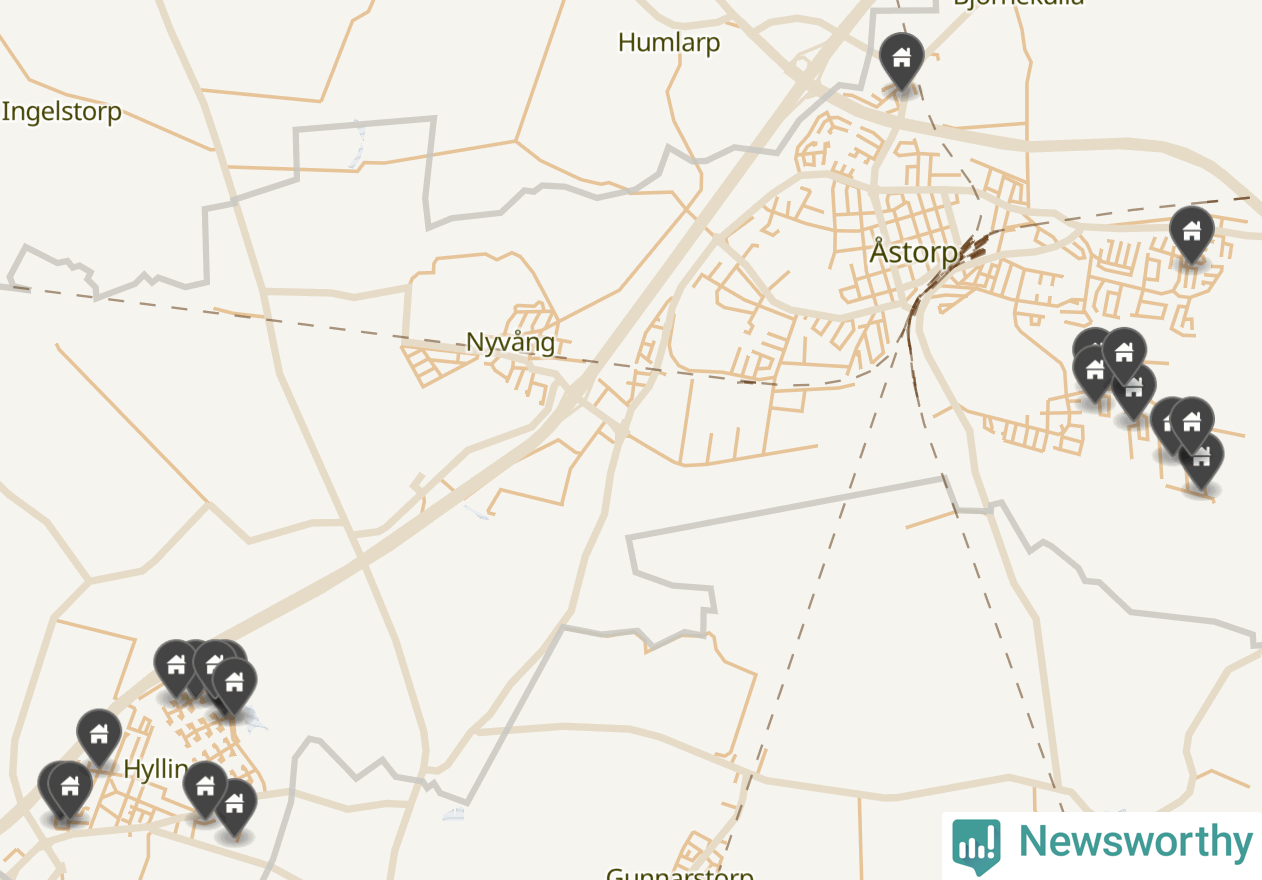Select the lone house marker far east of Åstorp
Image resolution: width=1262 pixels, height=880 pixels.
pyautogui.click(x=1191, y=234)
